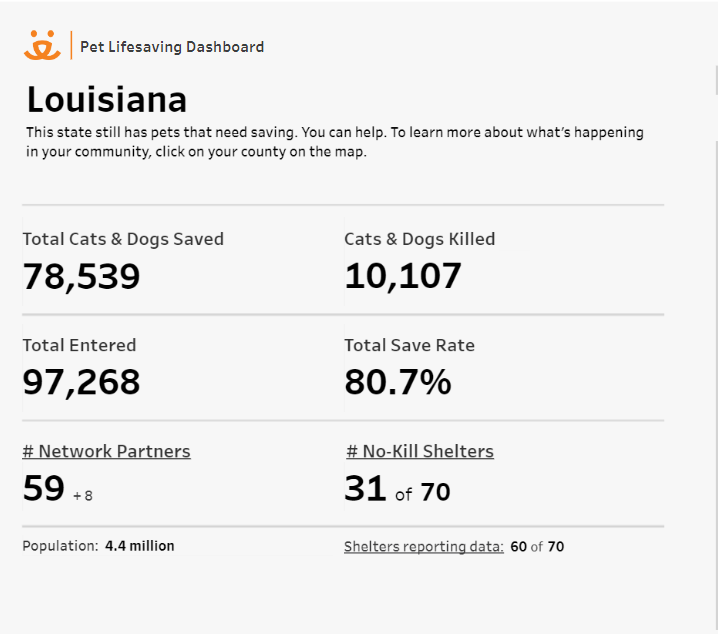This screenshot has height=634, width=718.
Task: Select the 97,268 total entered number
Action: [x=82, y=381]
